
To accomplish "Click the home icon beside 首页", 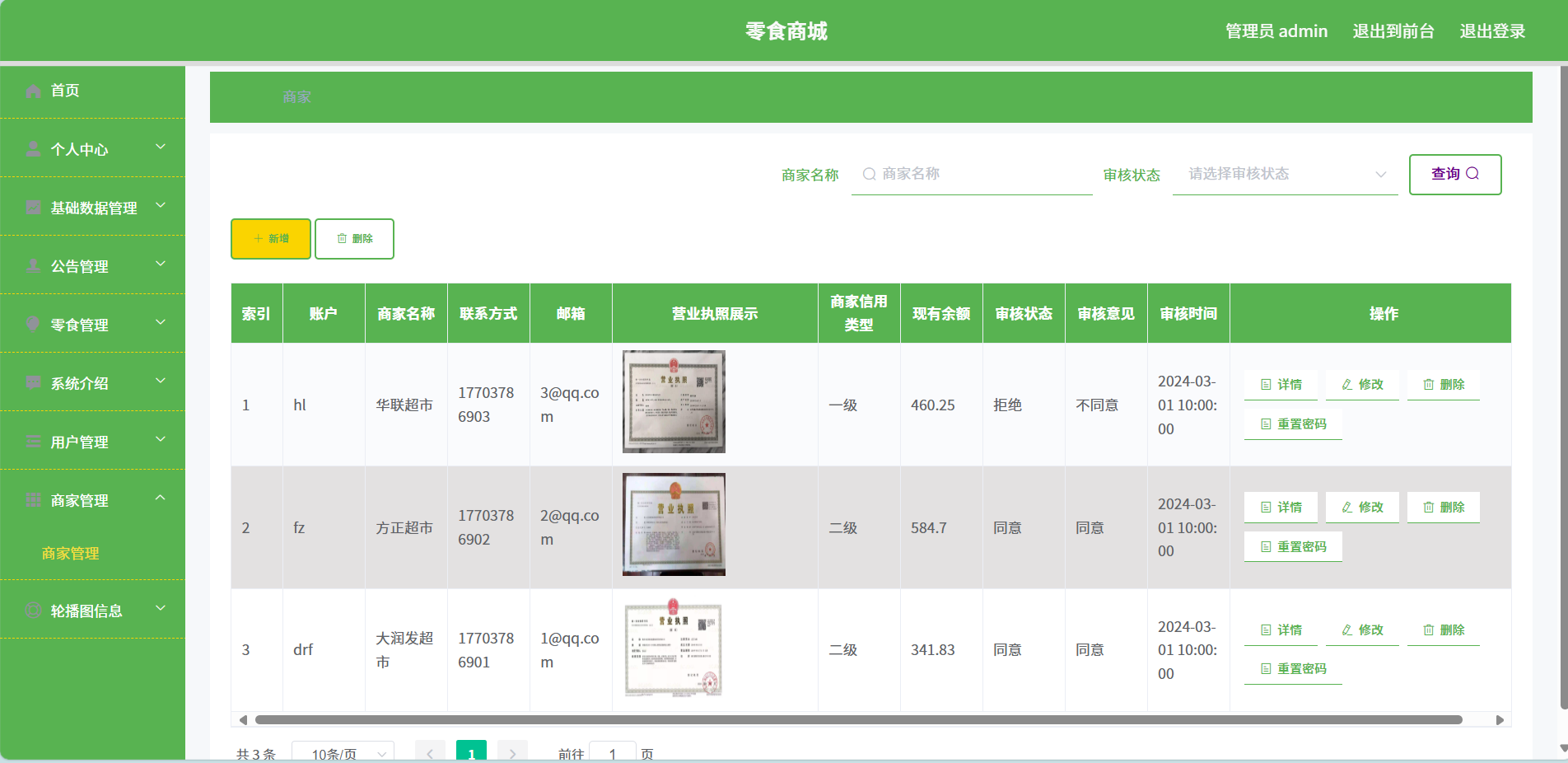I will pos(33,91).
